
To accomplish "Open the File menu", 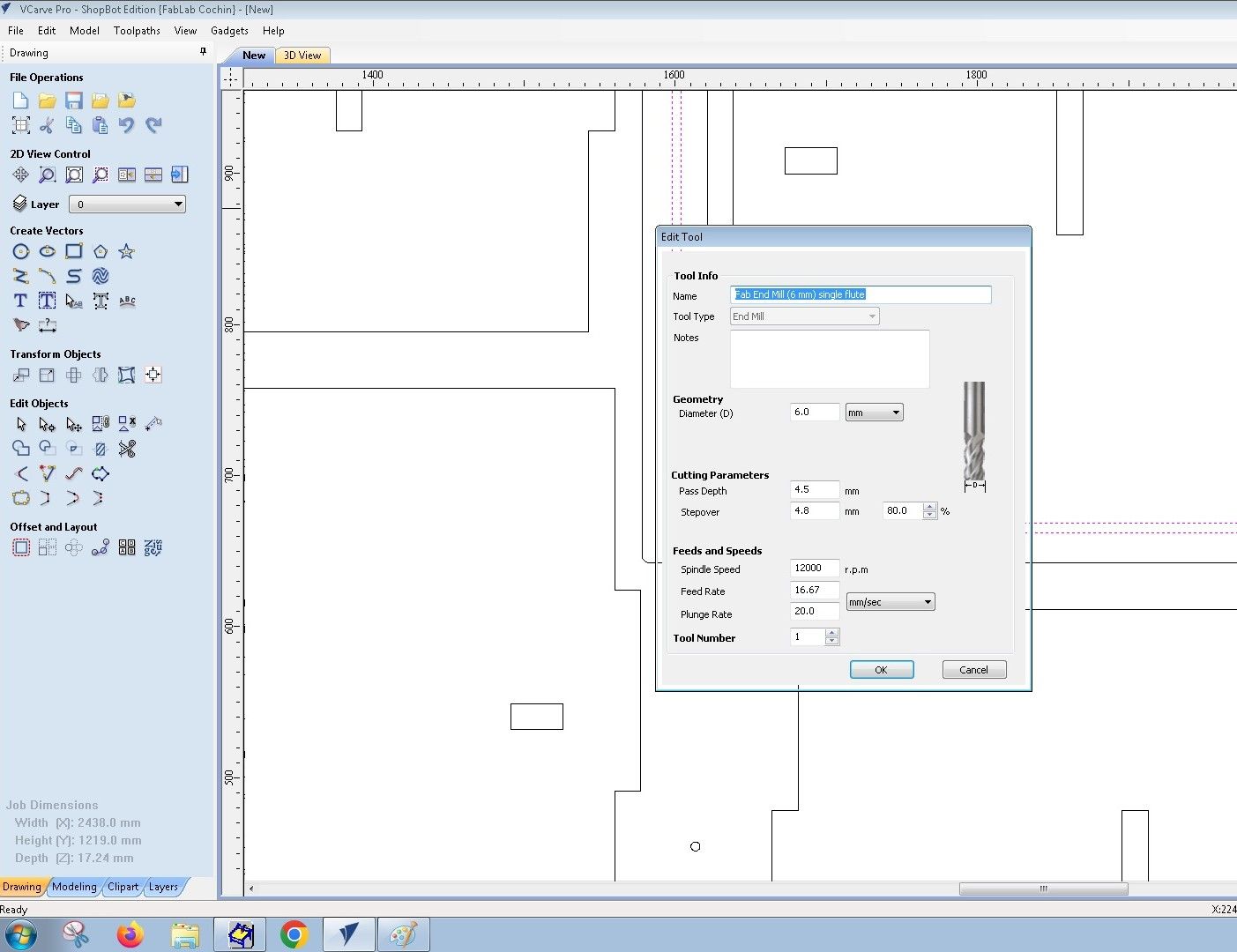I will tap(16, 30).
